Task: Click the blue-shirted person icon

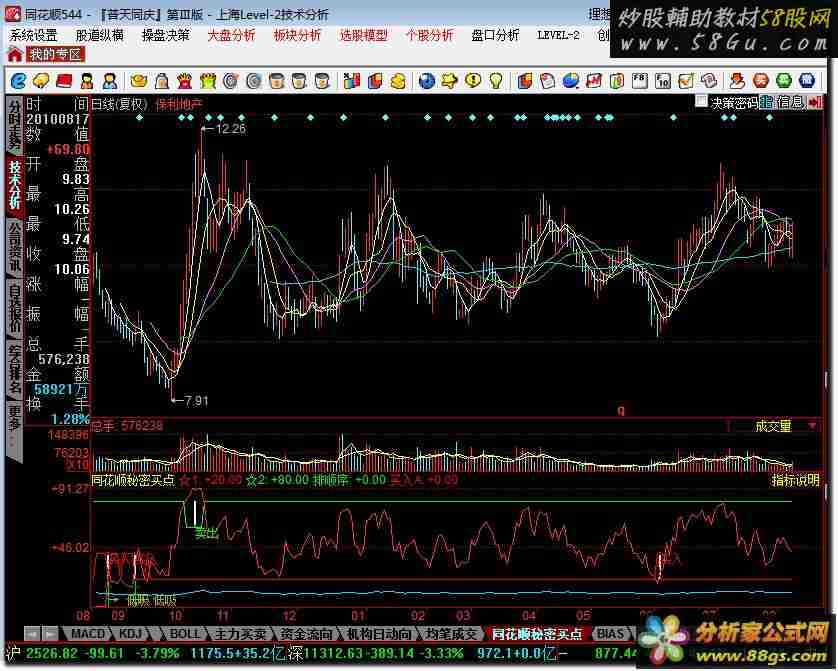Action: click(x=110, y=81)
